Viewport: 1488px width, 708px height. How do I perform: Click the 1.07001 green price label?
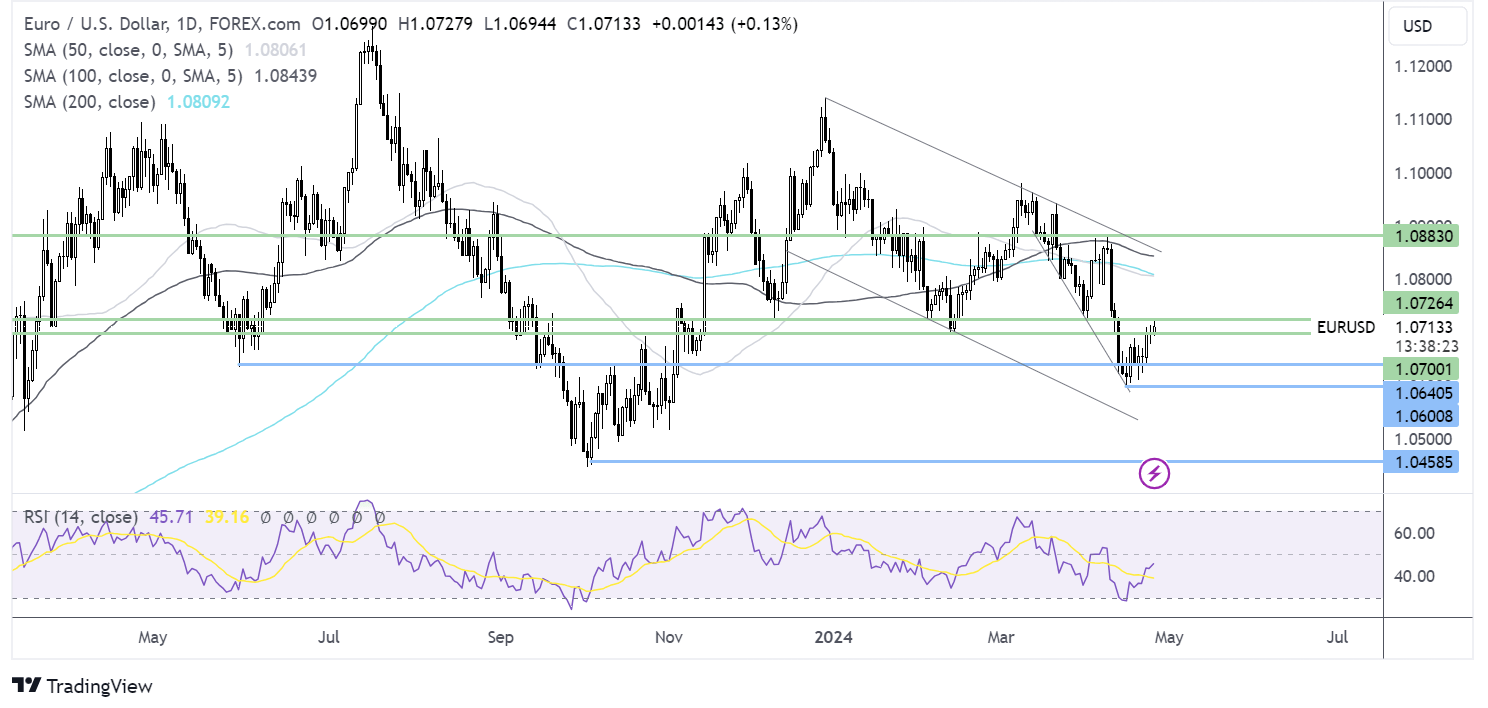[x=1421, y=369]
